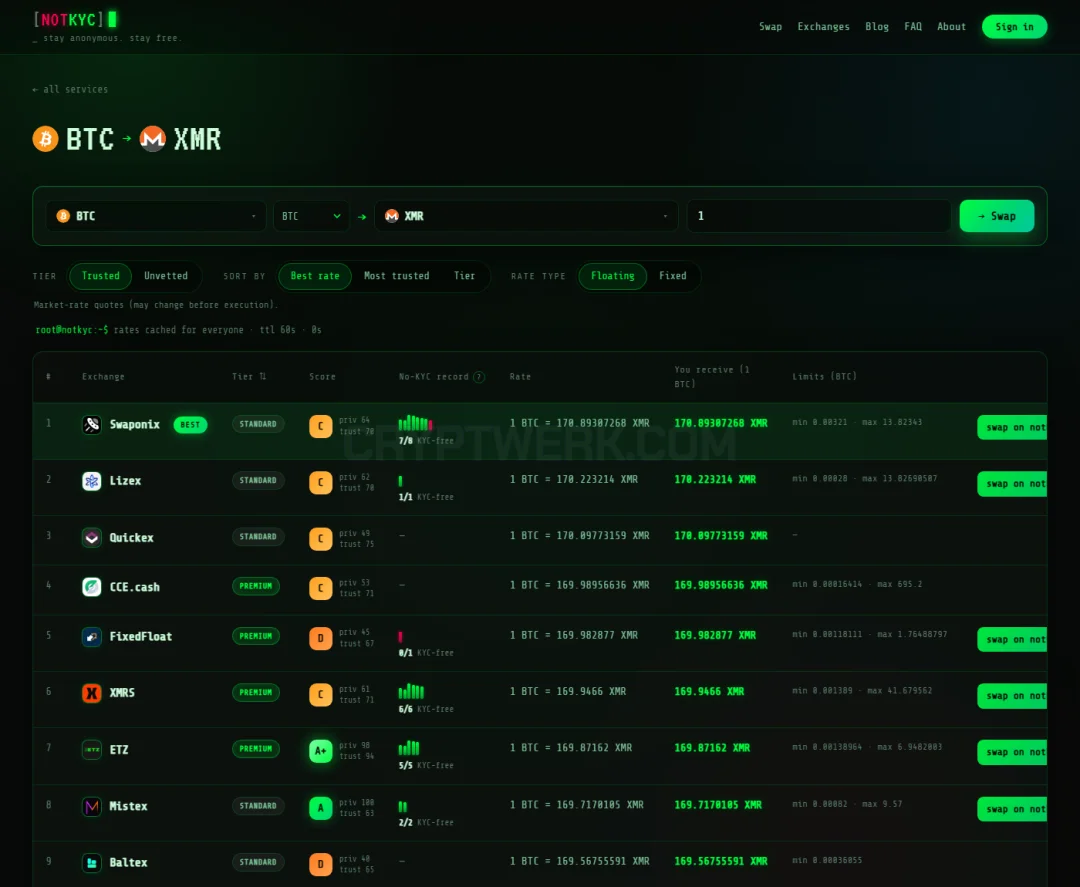Viewport: 1080px width, 887px height.
Task: Click the Baltex exchange logo icon
Action: point(92,862)
